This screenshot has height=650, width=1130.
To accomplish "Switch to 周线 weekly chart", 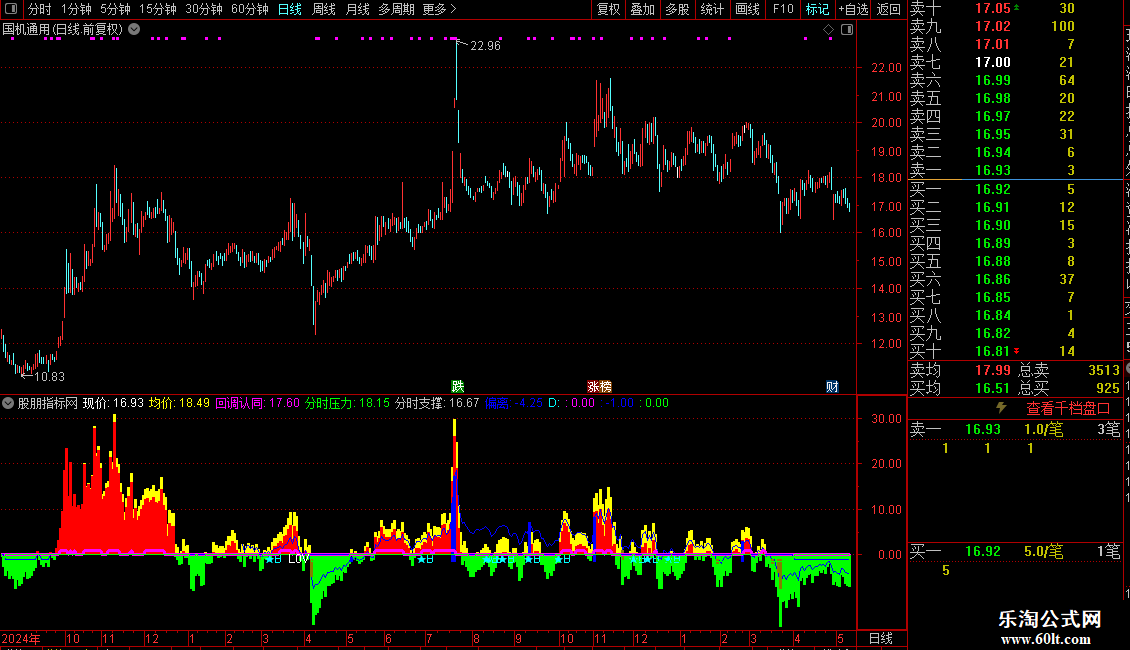I will 324,9.
